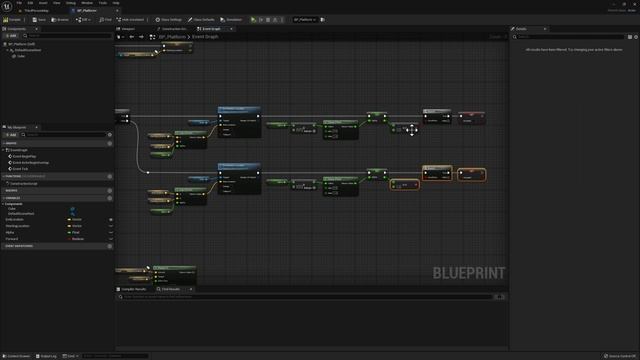Click the skip/step playback icon
The height and width of the screenshot is (360, 640).
(x=261, y=20)
